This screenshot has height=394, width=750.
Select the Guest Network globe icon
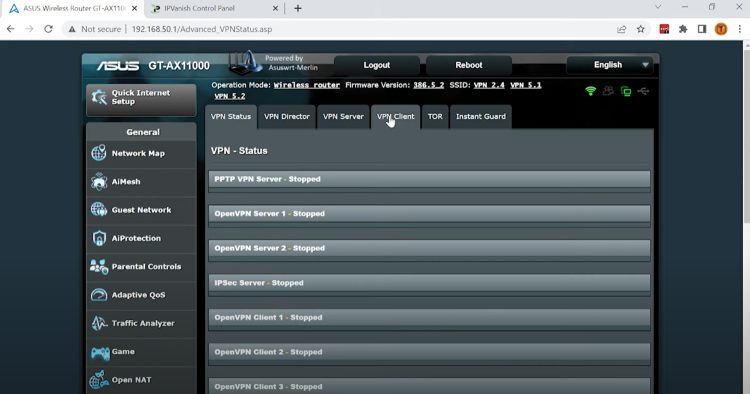(99, 209)
